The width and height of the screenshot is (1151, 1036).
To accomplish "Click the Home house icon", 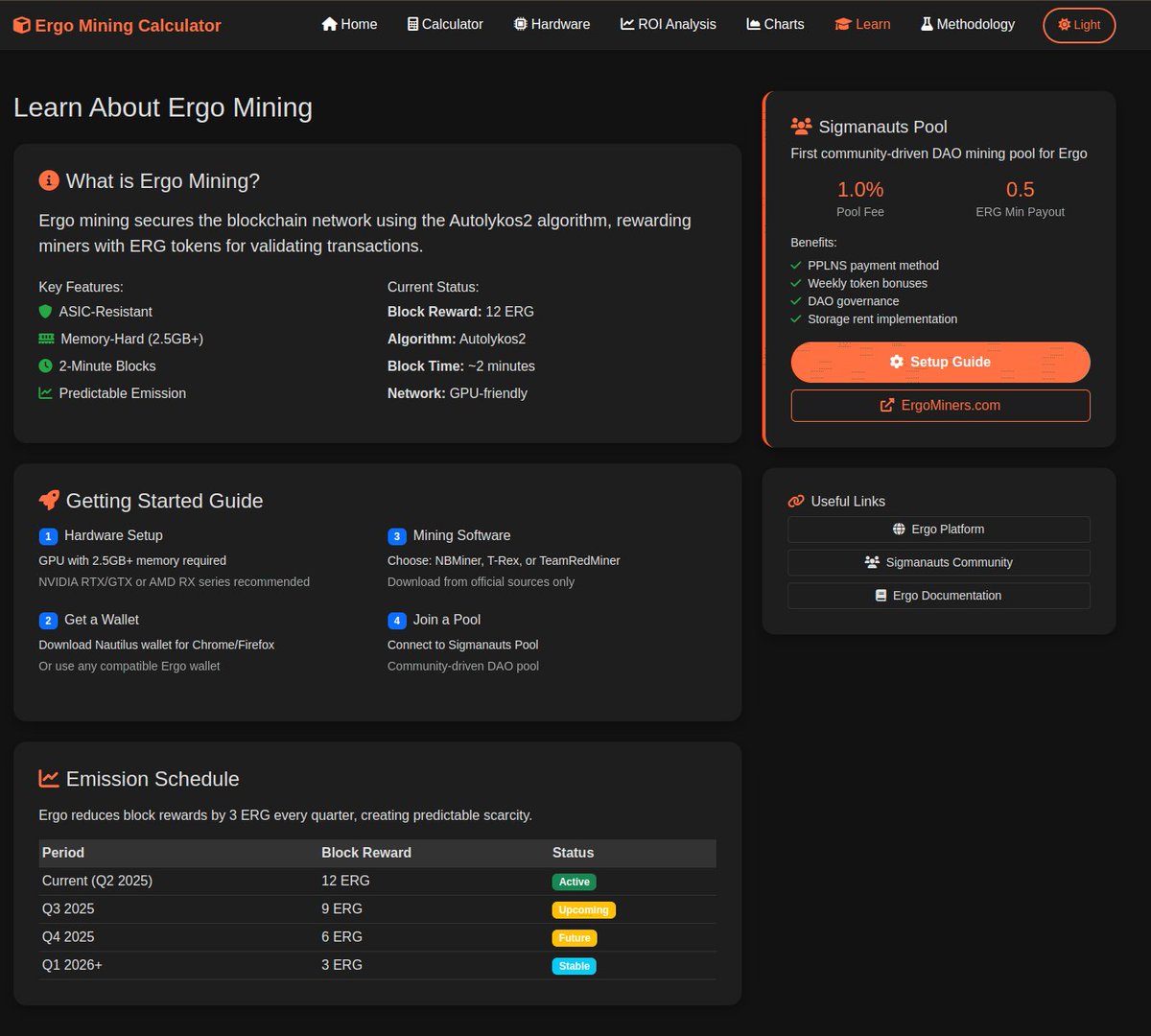I will (329, 24).
